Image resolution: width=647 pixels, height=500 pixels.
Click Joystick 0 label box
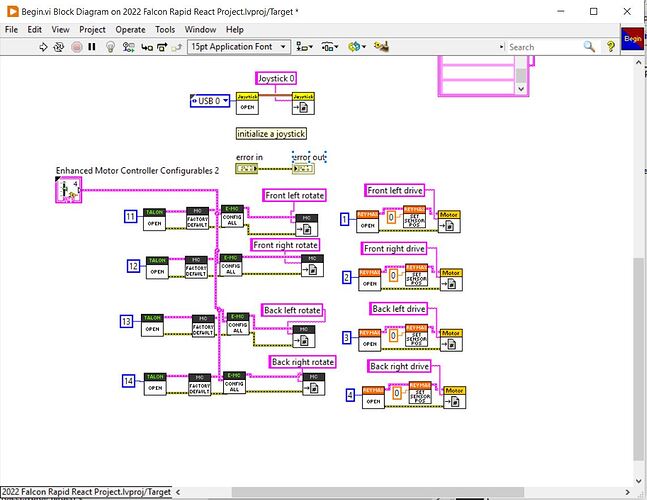click(276, 78)
